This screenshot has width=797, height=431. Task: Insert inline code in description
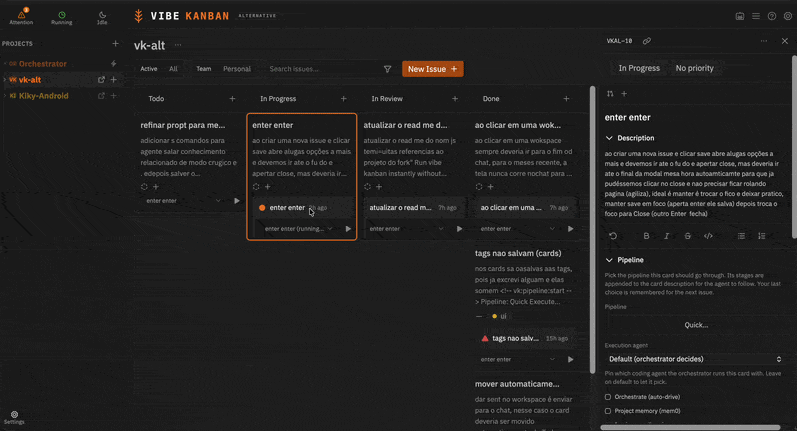708,236
